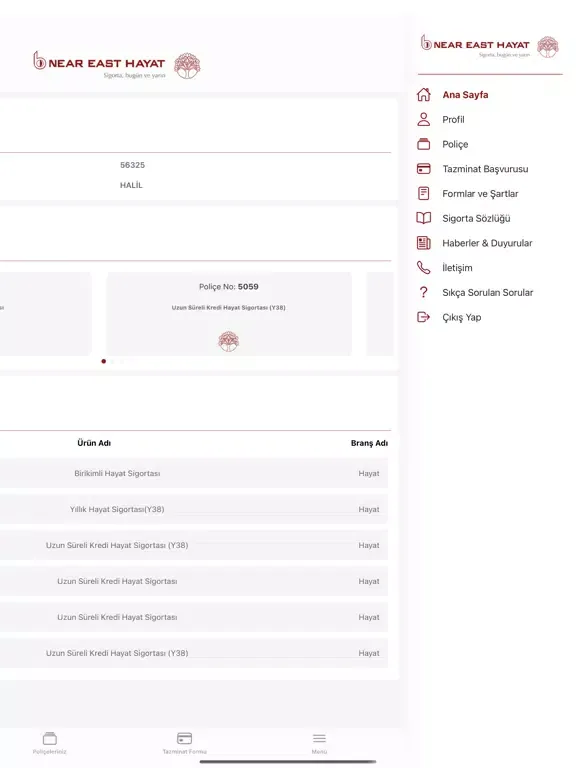Click the Yıllık Hayat Sigortası(Y38) row
576x768 pixels.
194,509
